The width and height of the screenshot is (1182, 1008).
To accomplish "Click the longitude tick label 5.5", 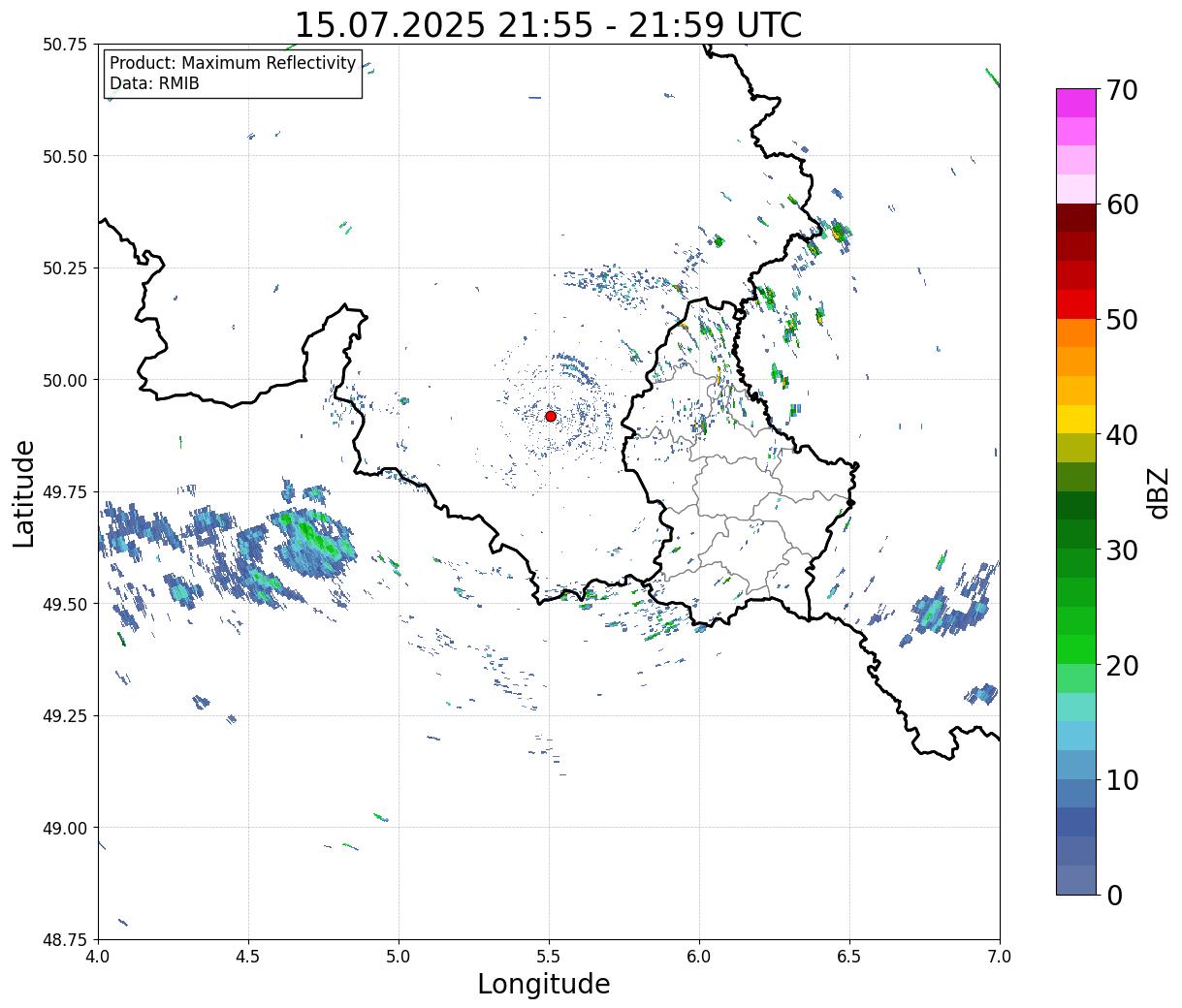I will click(x=549, y=957).
